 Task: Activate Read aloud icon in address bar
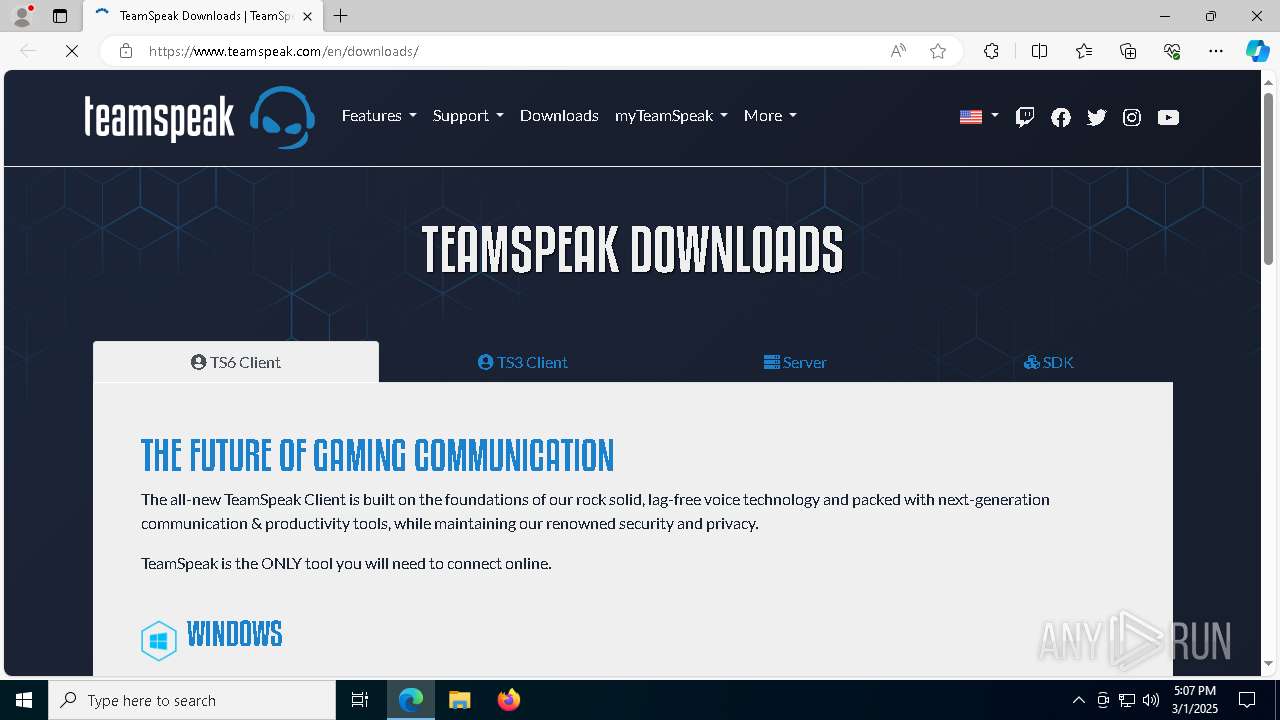(x=898, y=51)
